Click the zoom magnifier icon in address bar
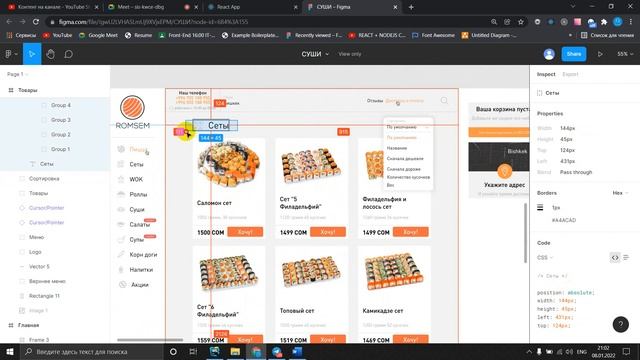The image size is (640, 360). click(494, 22)
